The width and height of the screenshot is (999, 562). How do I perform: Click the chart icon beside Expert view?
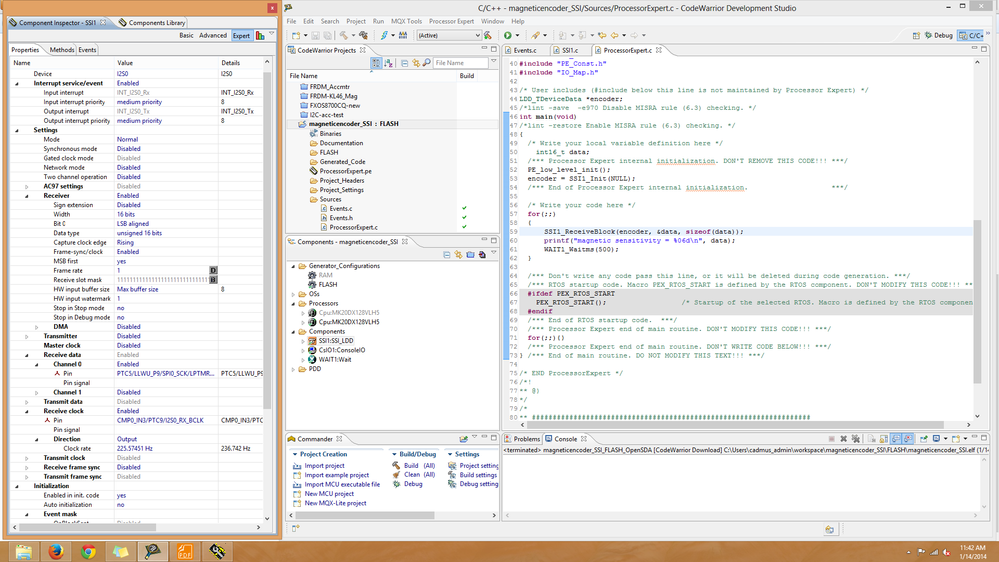click(x=260, y=35)
